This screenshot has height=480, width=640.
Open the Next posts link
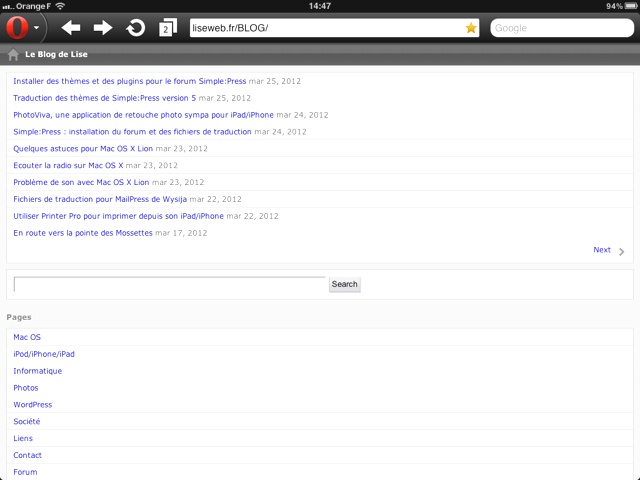[x=601, y=250]
